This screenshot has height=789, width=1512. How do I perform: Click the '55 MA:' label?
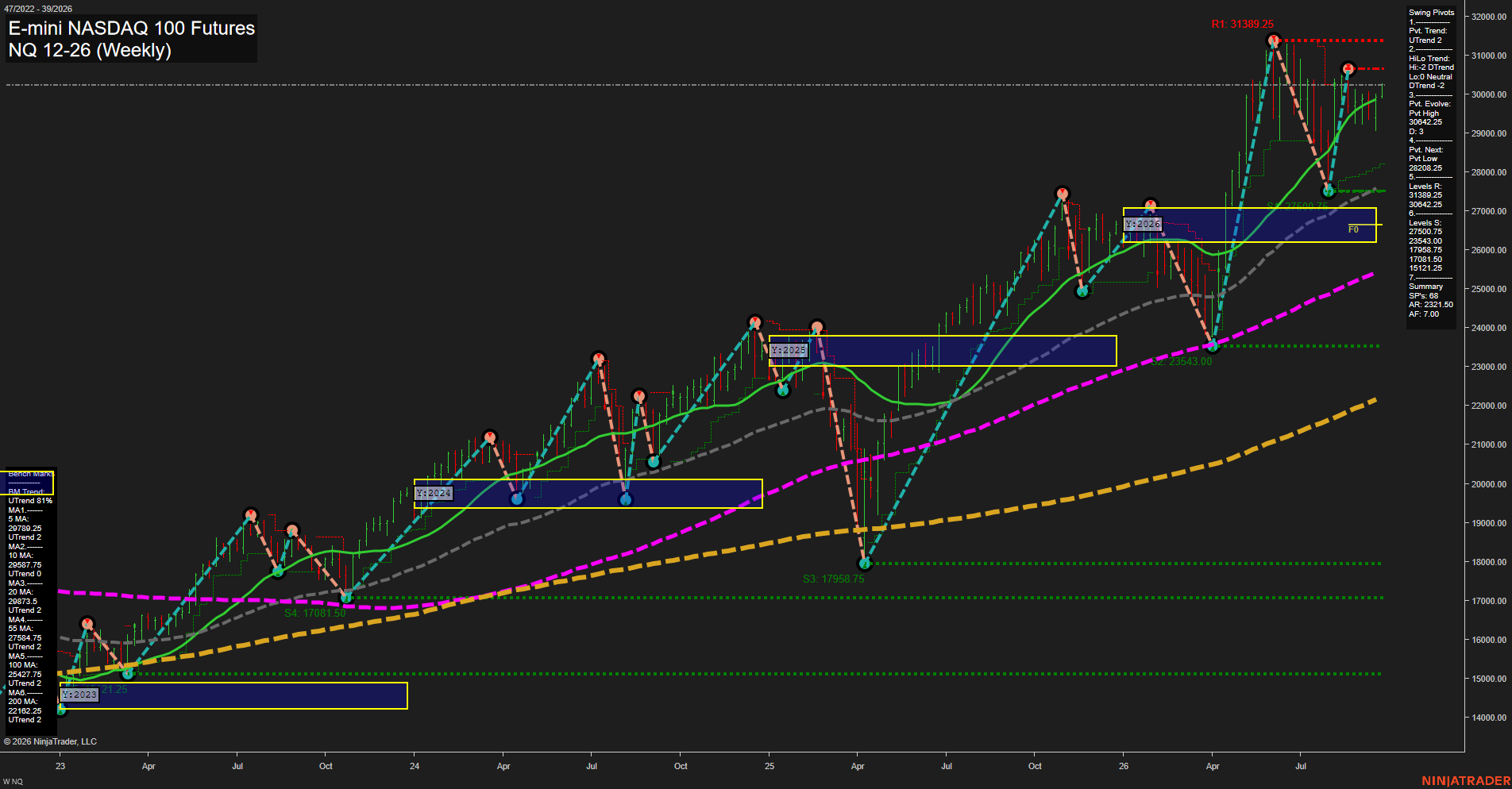click(x=20, y=629)
